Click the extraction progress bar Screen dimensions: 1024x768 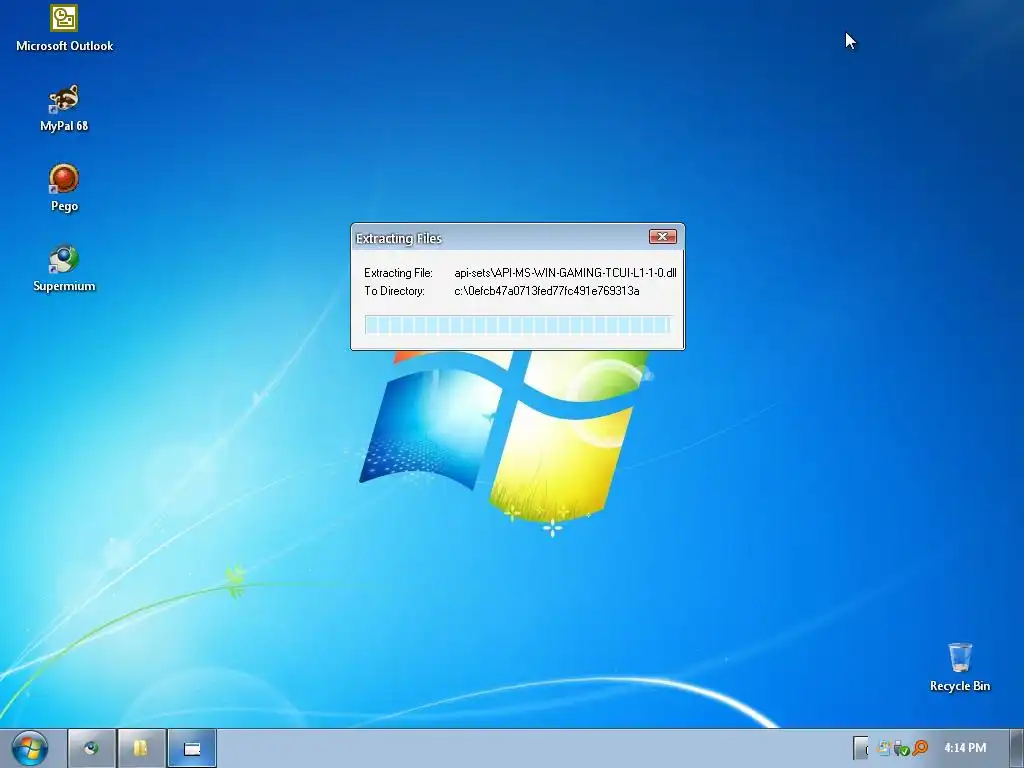click(x=518, y=325)
